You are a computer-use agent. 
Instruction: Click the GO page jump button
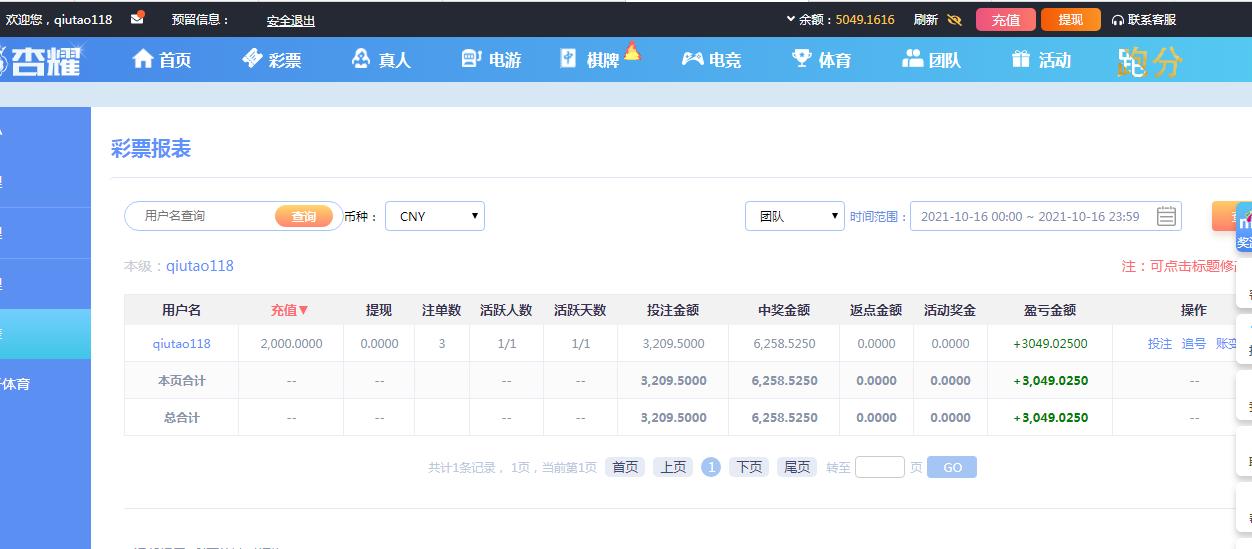pyautogui.click(x=952, y=467)
